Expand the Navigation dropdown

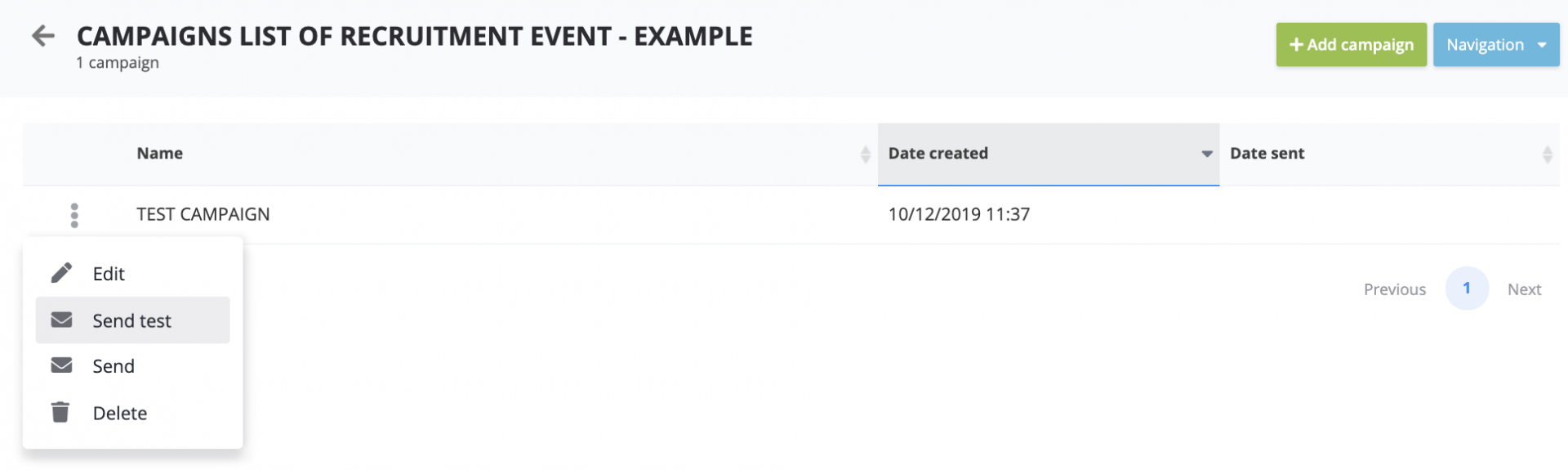click(x=1541, y=45)
